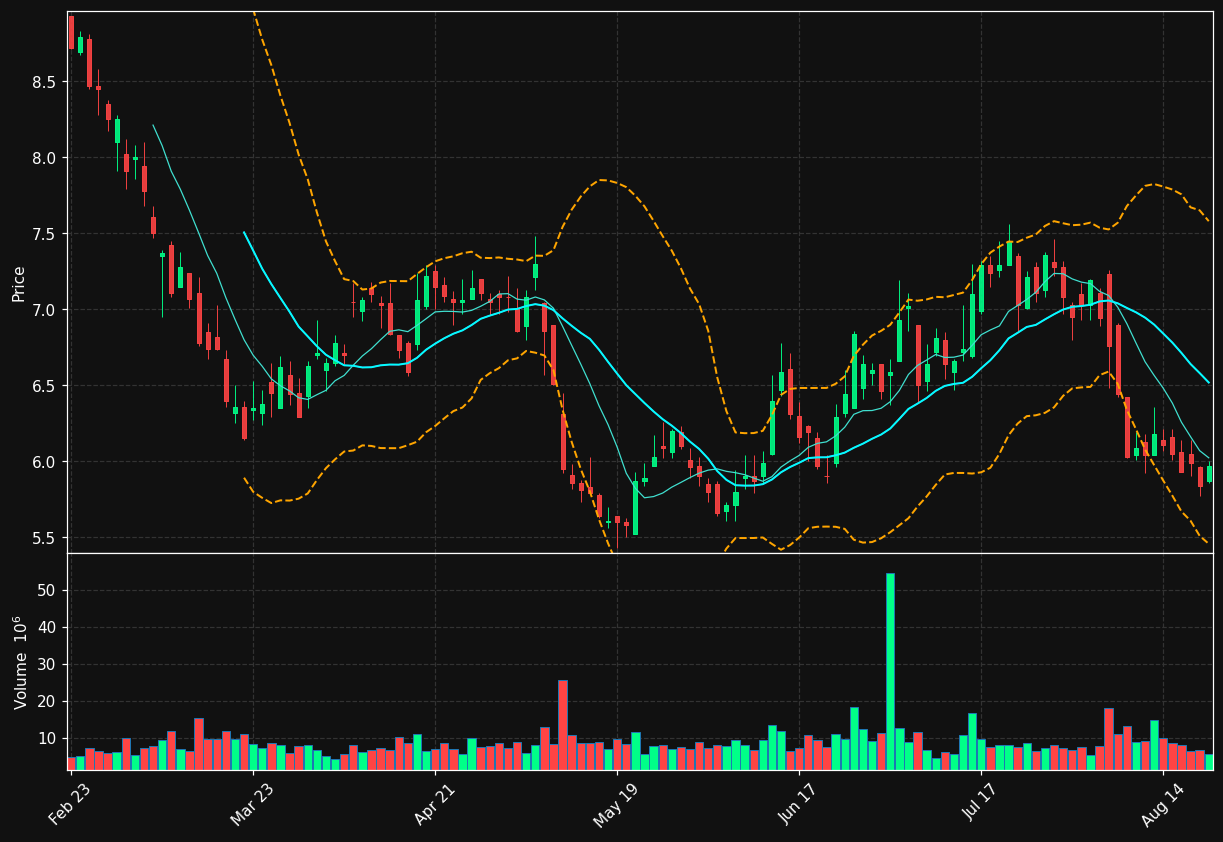Click the 50 volume axis label
The width and height of the screenshot is (1223, 842).
(x=48, y=591)
